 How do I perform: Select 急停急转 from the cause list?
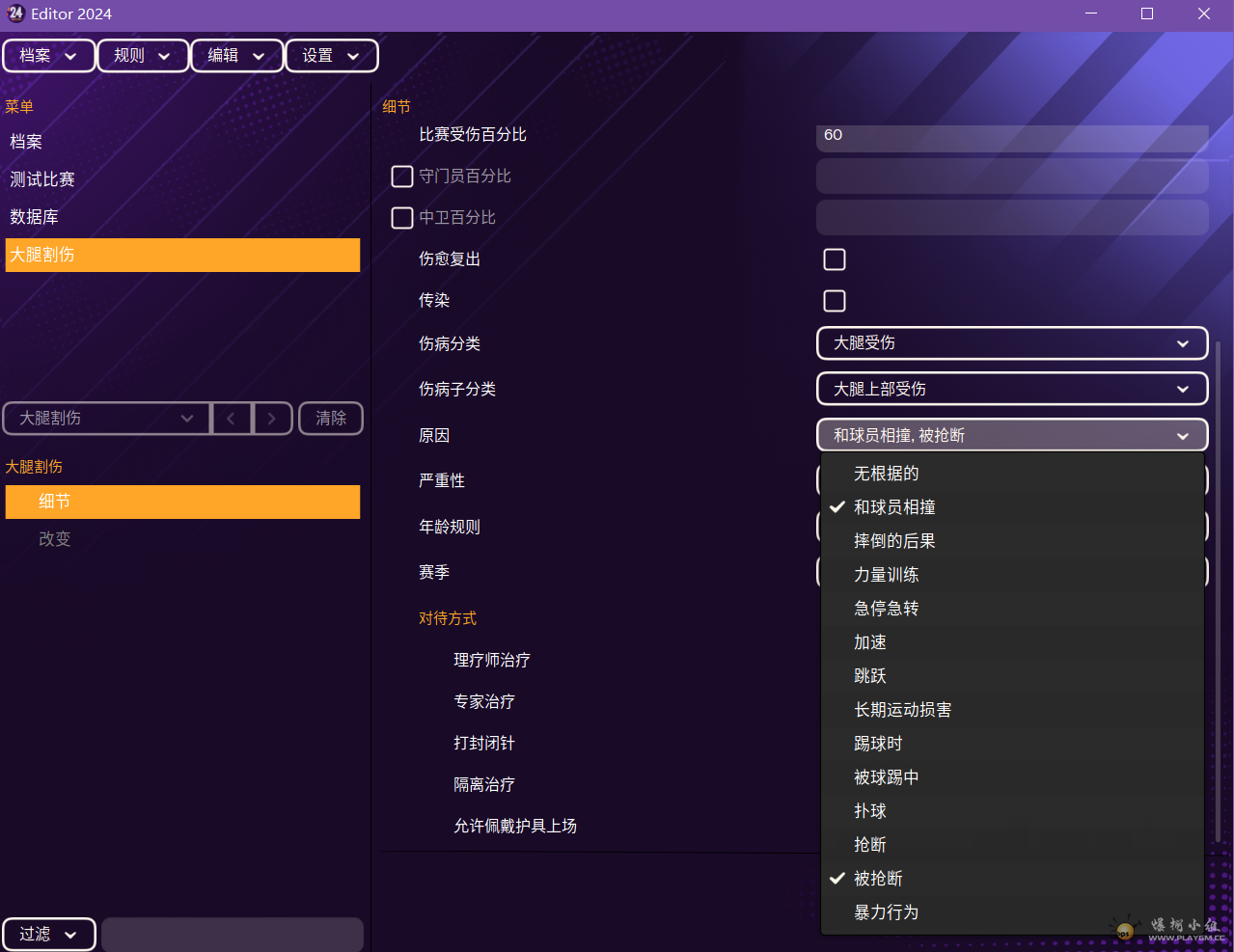886,609
